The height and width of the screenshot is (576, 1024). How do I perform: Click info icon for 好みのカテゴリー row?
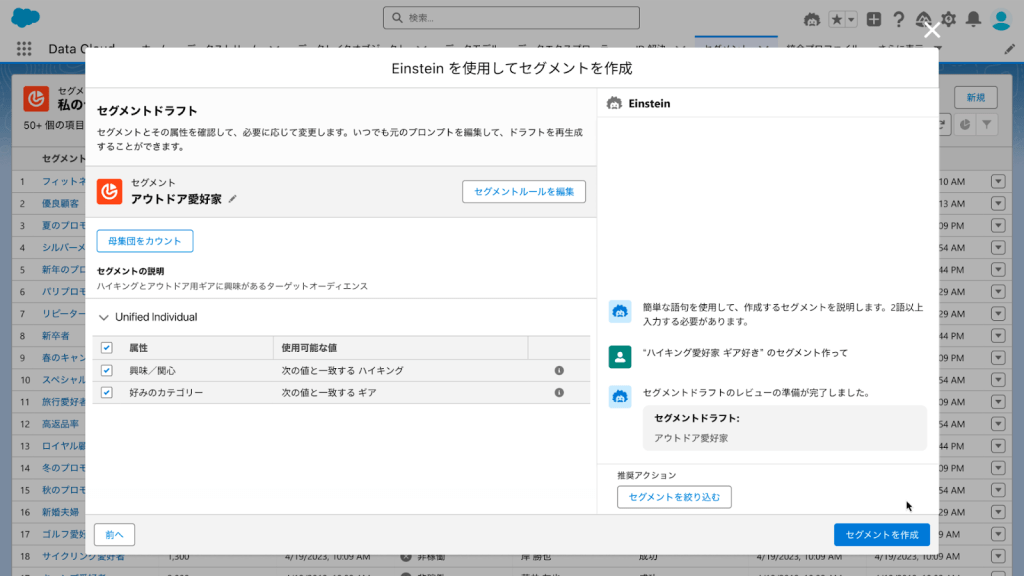tap(559, 393)
